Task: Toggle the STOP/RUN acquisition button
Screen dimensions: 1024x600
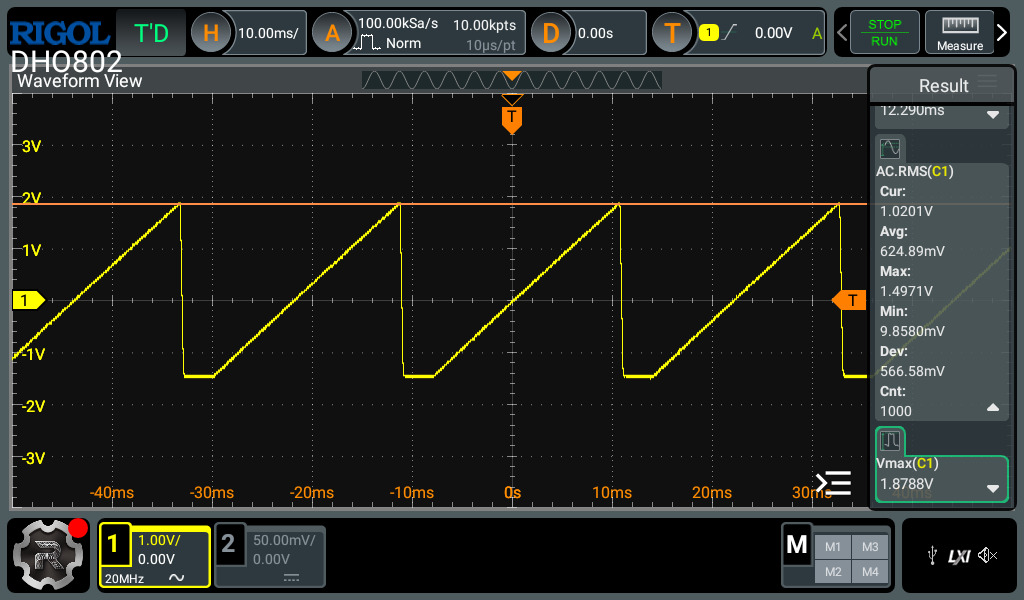Action: 883,32
